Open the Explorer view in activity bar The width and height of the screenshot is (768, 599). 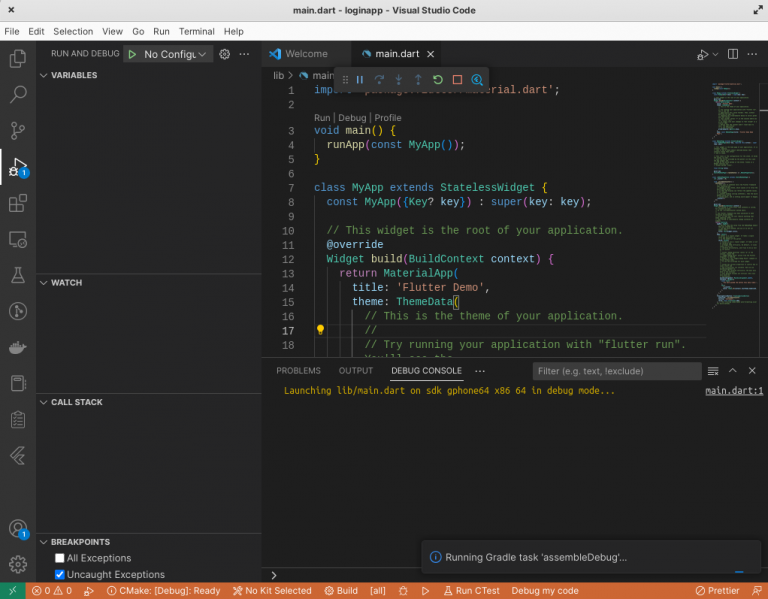(17, 59)
